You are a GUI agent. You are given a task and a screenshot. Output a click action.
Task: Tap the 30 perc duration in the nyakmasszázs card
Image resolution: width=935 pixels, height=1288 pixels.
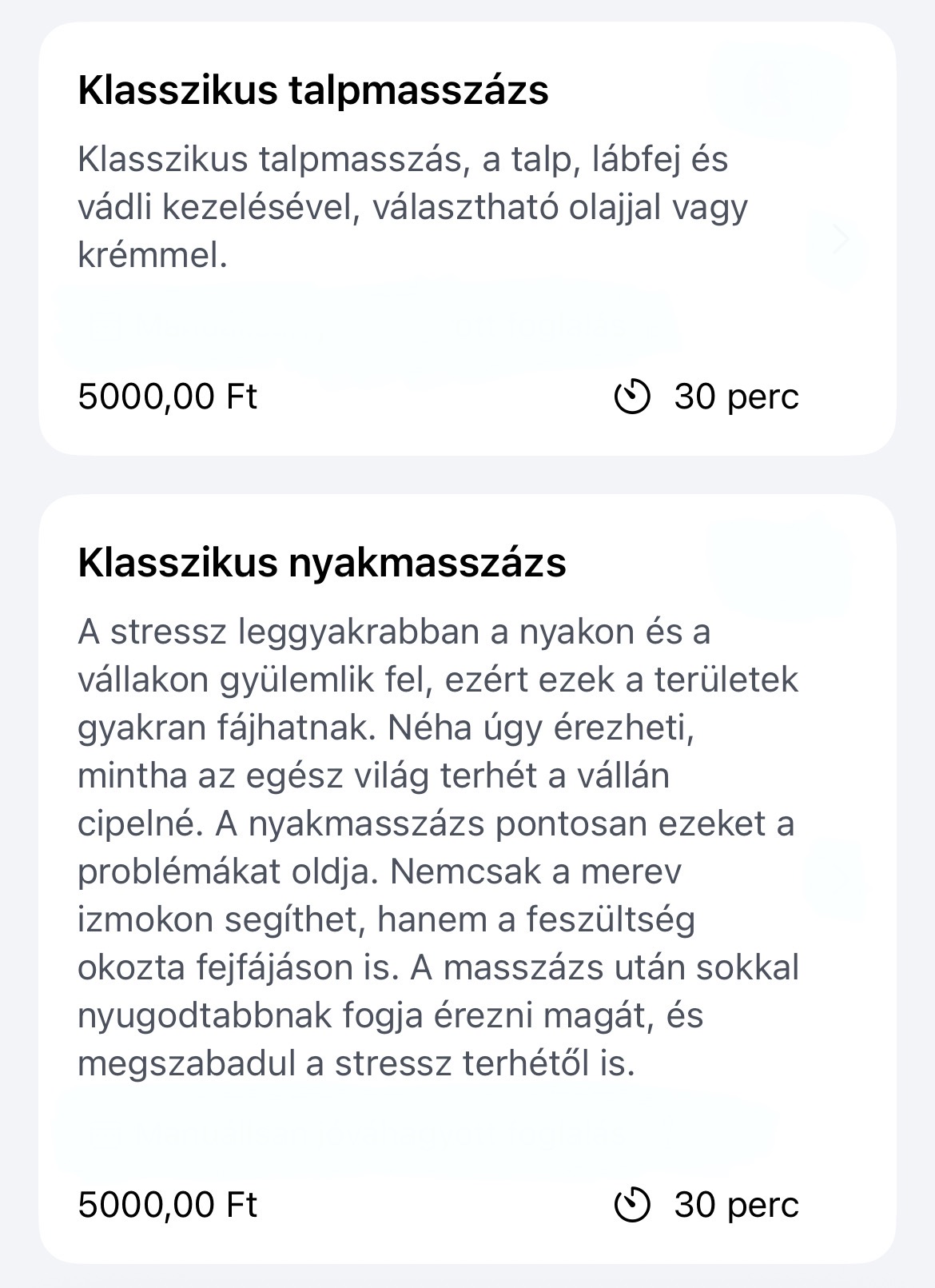tap(736, 1204)
